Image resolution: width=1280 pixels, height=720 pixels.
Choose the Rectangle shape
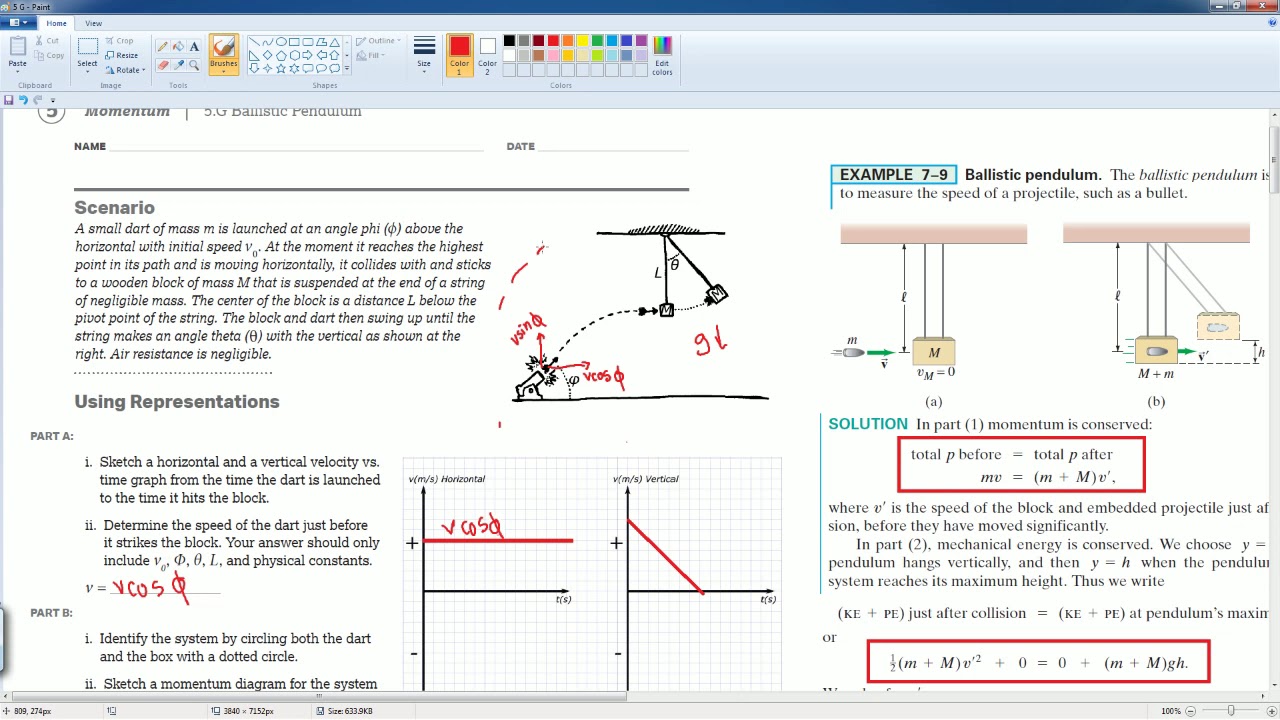pyautogui.click(x=294, y=42)
